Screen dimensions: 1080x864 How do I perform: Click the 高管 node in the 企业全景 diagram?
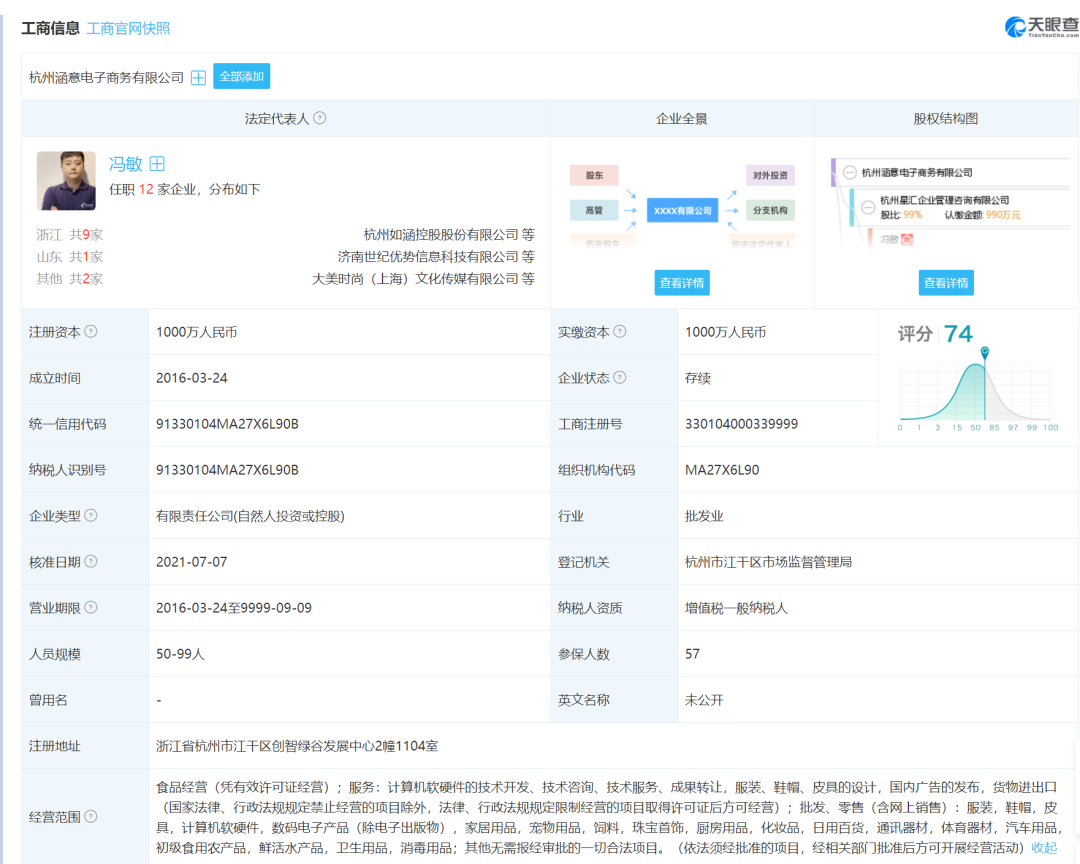click(594, 210)
